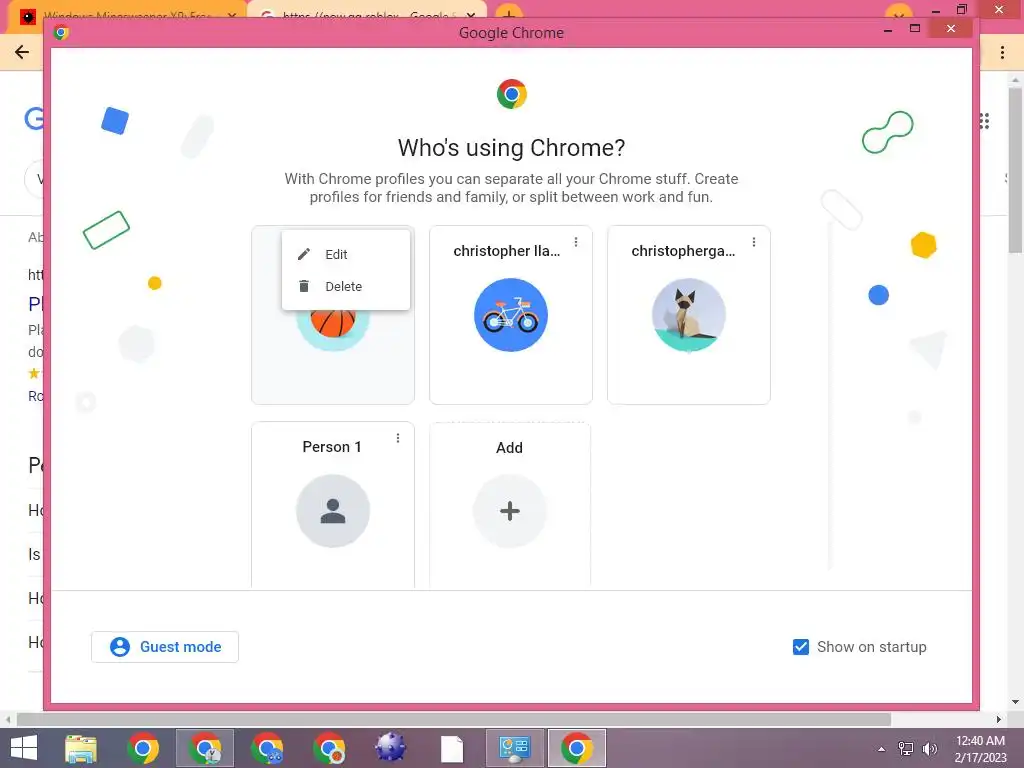Open Chrome with basketball badge on taskbar
The width and height of the screenshot is (1024, 768).
point(329,748)
